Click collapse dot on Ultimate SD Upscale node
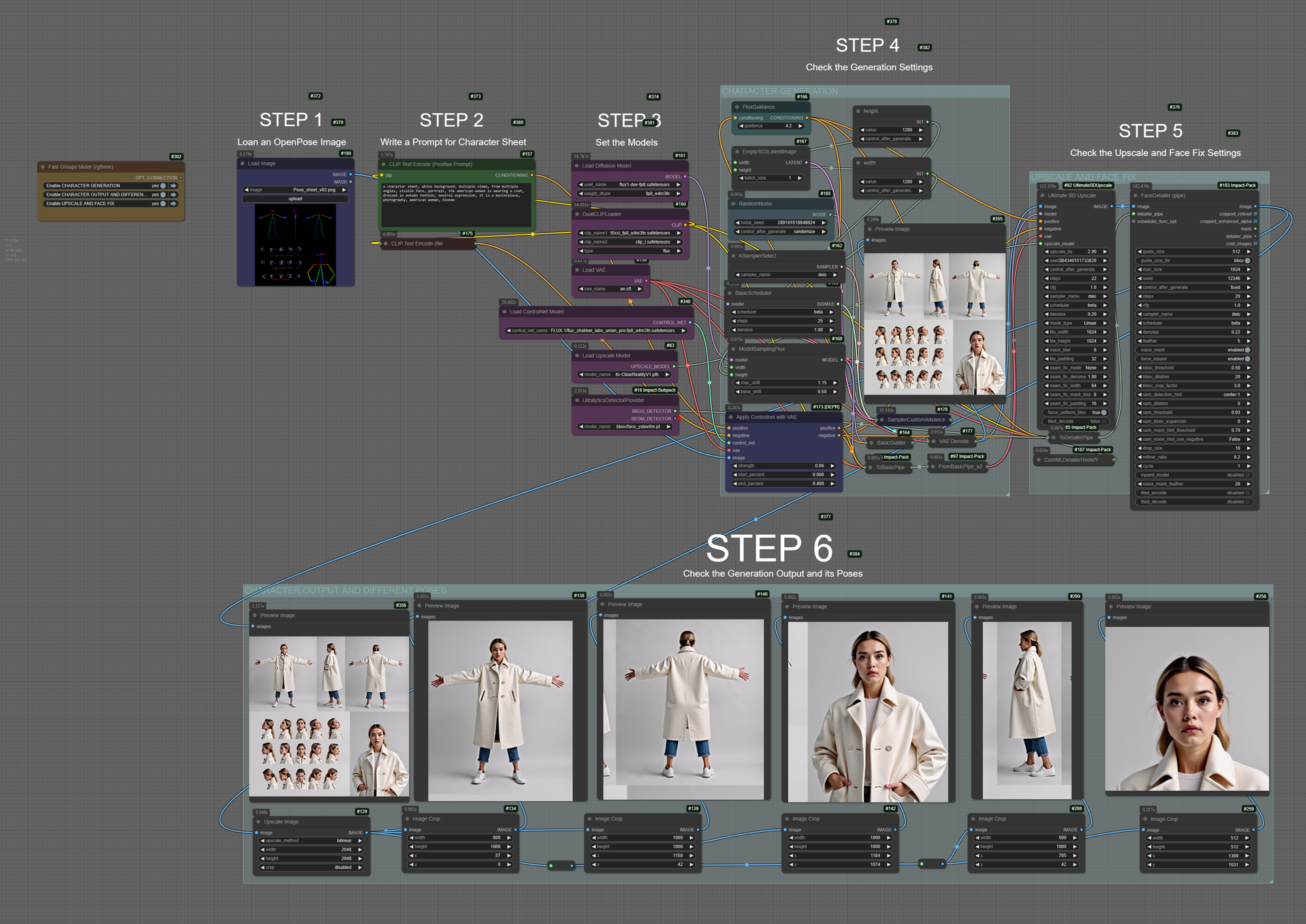Image resolution: width=1306 pixels, height=924 pixels. point(1042,196)
